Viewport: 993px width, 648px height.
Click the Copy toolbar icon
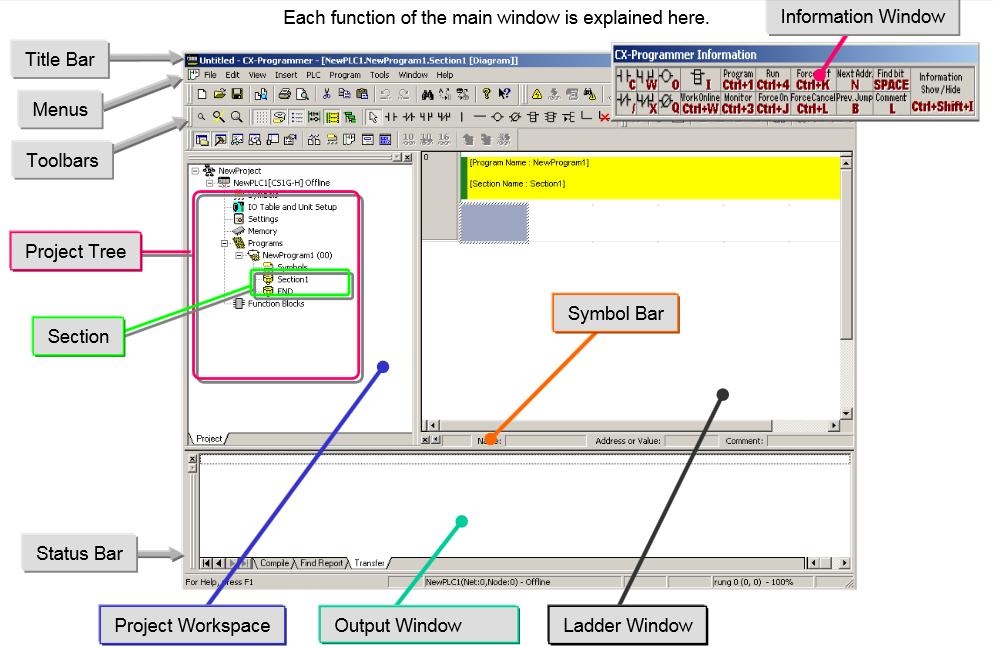[x=345, y=94]
